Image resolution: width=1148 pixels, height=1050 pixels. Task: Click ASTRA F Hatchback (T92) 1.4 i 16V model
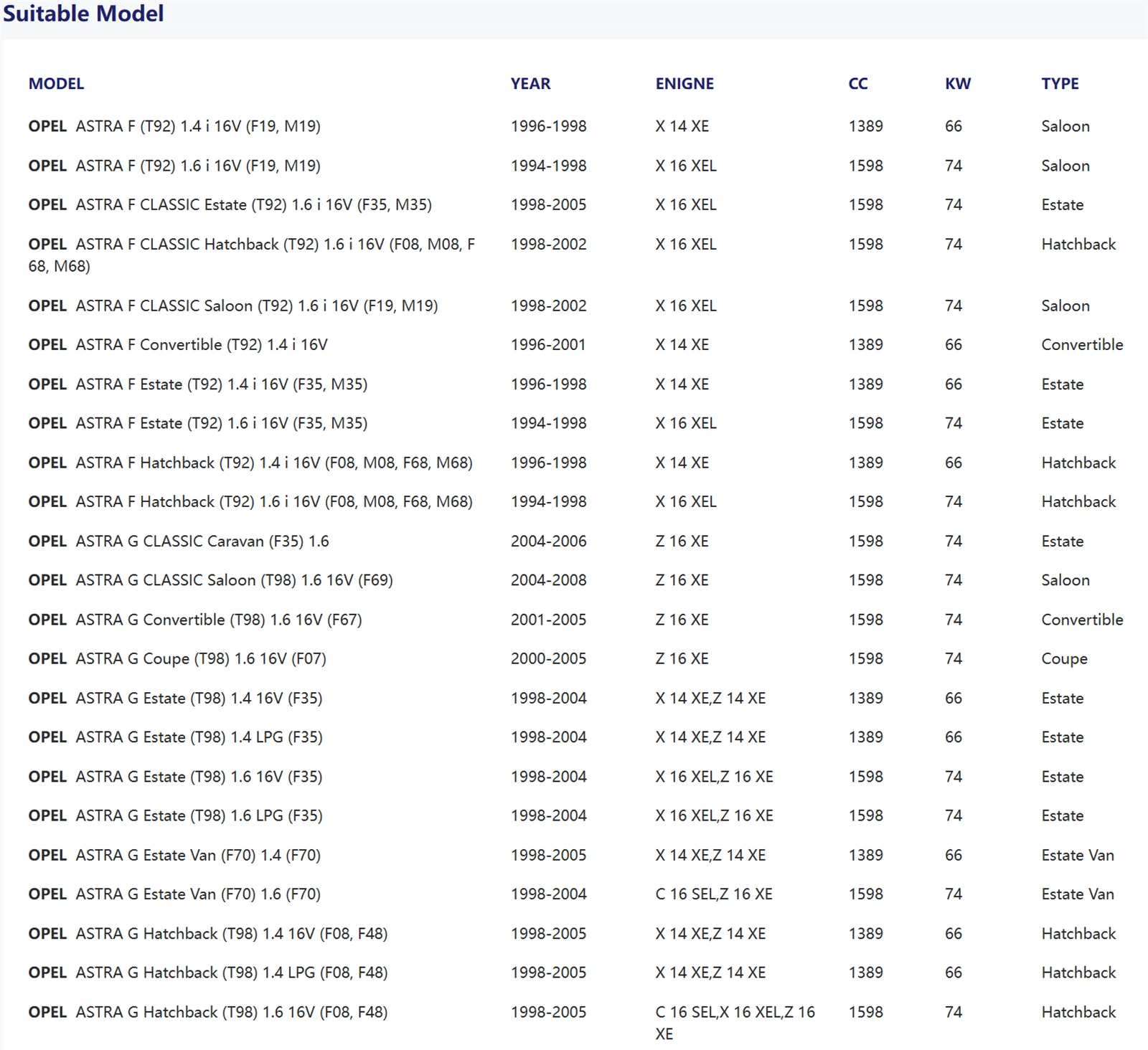pos(250,463)
